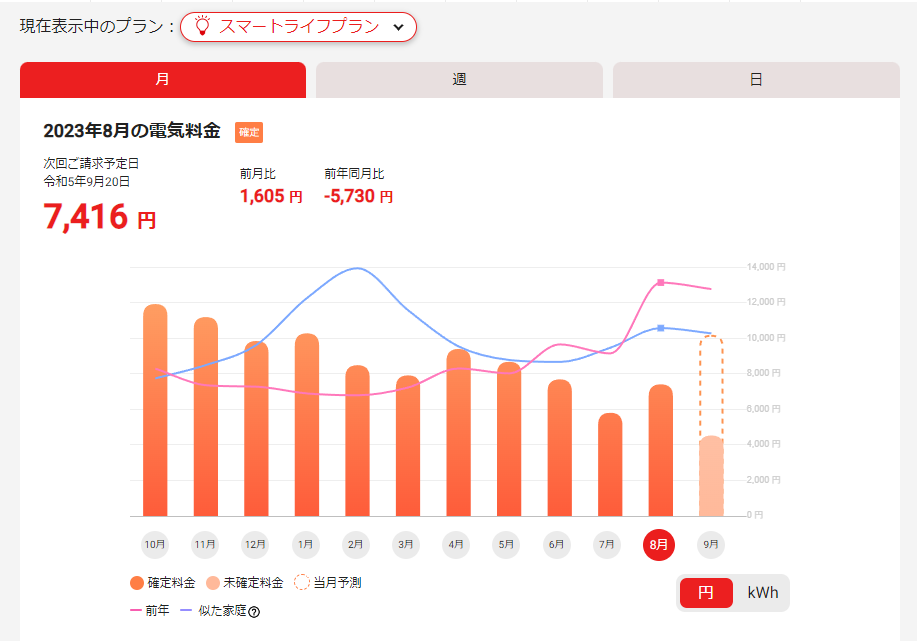This screenshot has width=917, height=641.
Task: Click the 確定料金 orange legend circle
Action: [x=137, y=583]
